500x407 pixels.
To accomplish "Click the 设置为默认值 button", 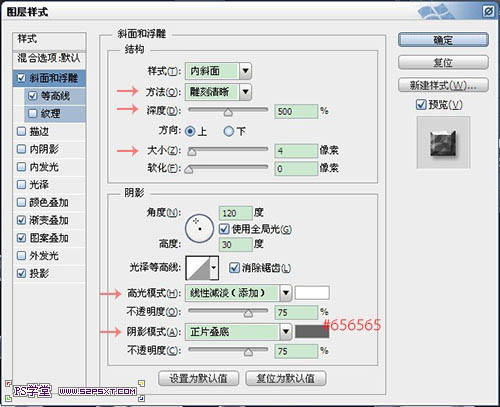I will click(x=198, y=378).
